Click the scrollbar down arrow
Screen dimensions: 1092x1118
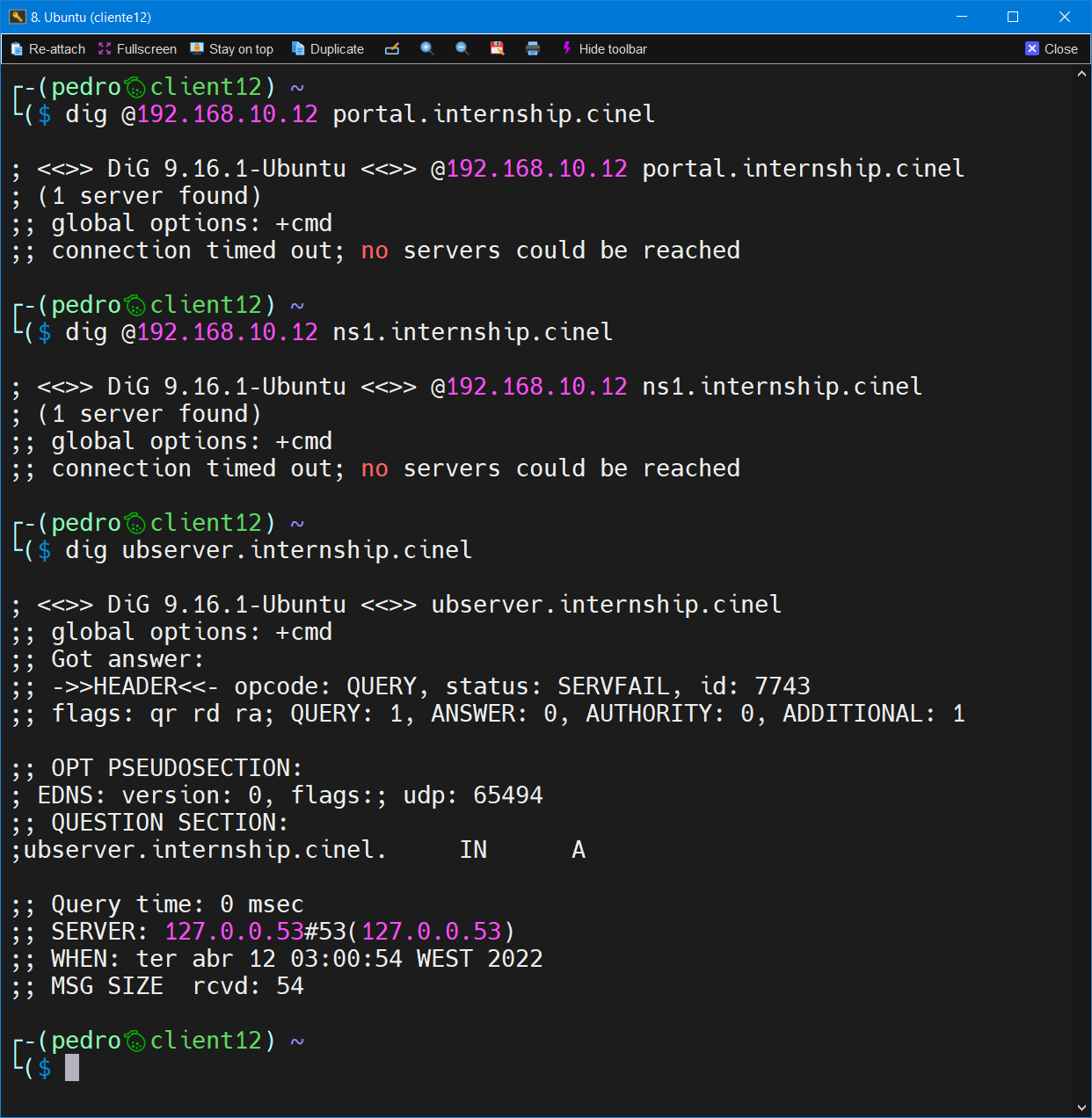point(1081,1107)
